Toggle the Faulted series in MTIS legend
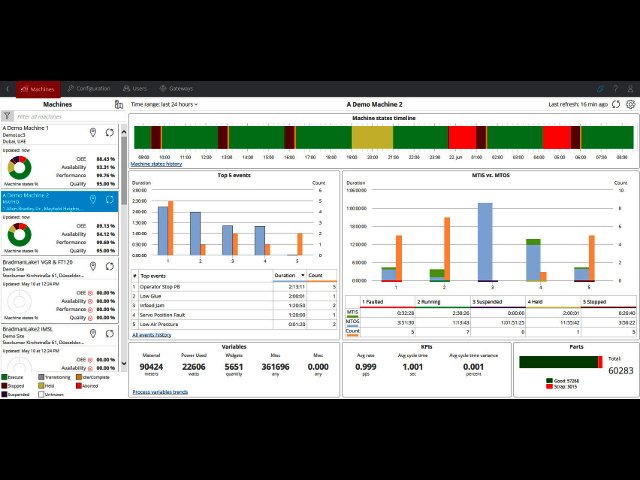Image resolution: width=640 pixels, height=480 pixels. click(369, 300)
